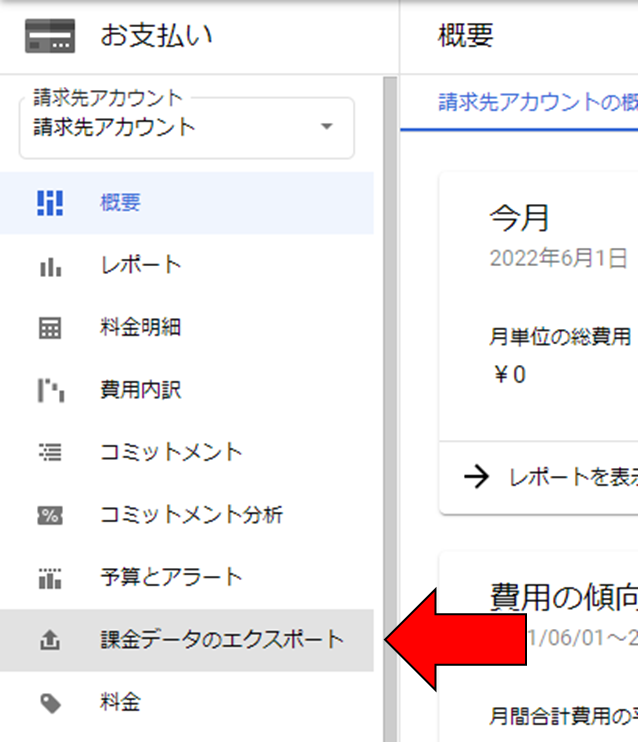638x742 pixels.
Task: Click the コミットメント list icon
Action: pyautogui.click(x=50, y=452)
